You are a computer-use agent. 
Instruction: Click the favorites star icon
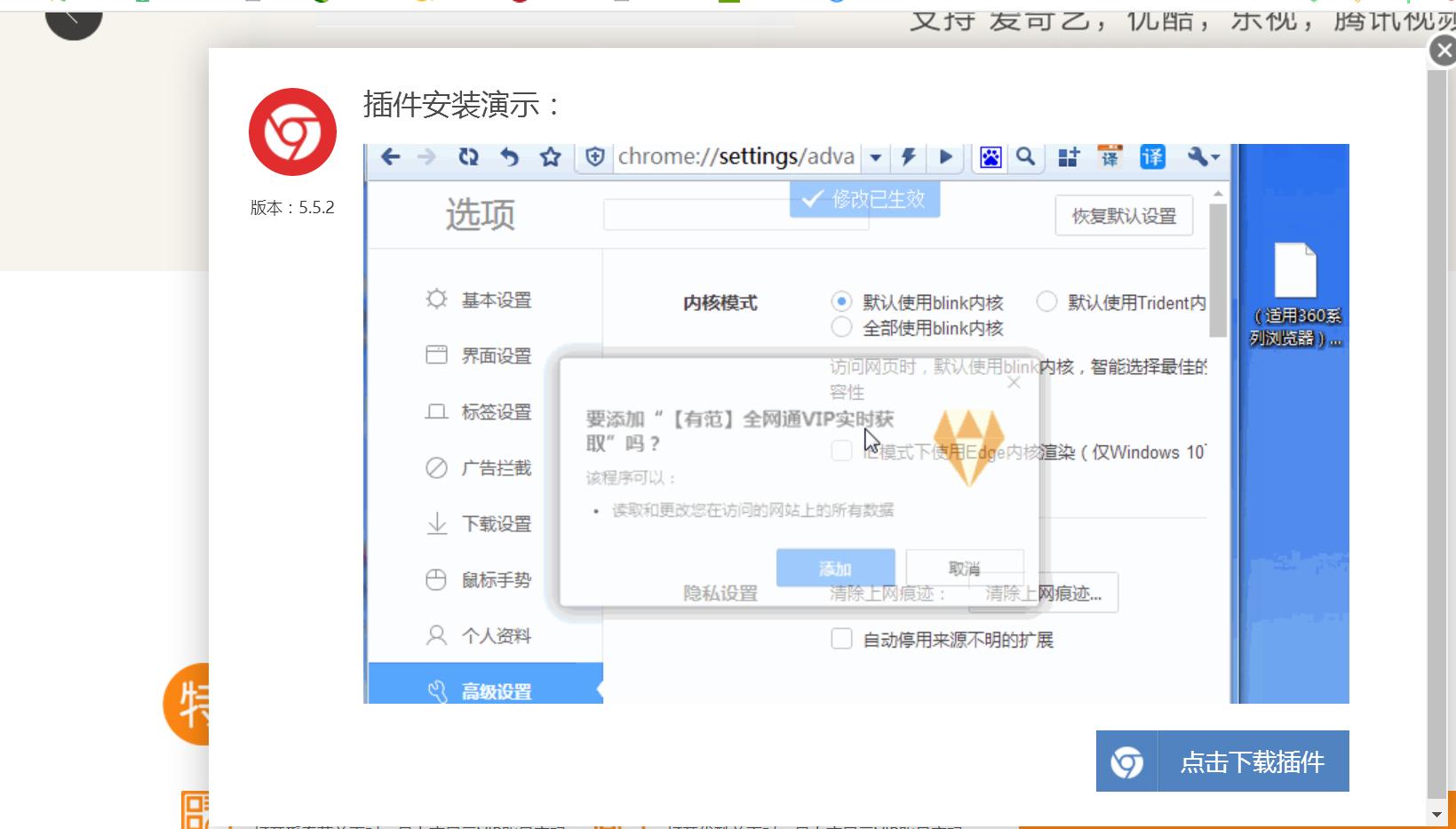click(550, 157)
